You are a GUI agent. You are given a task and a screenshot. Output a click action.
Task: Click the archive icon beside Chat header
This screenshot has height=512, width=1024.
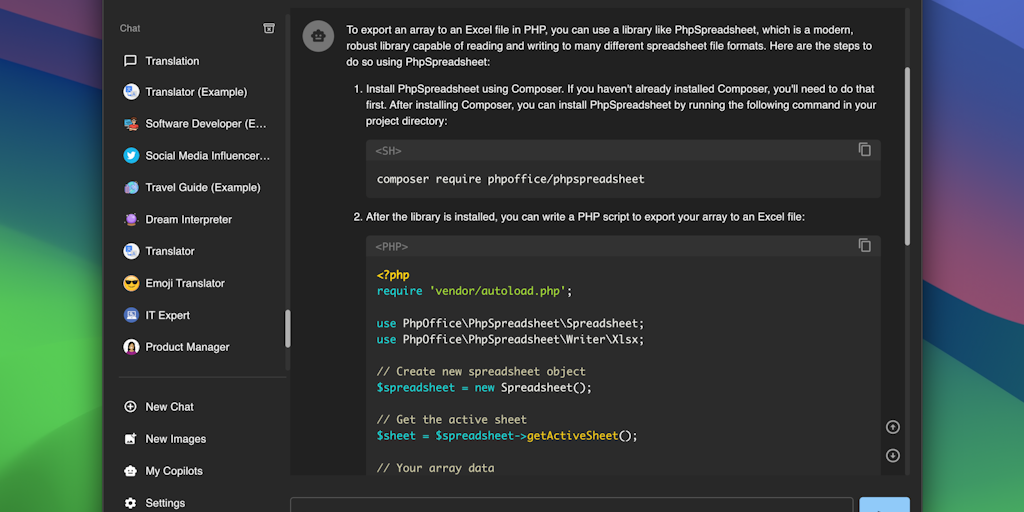[x=269, y=28]
